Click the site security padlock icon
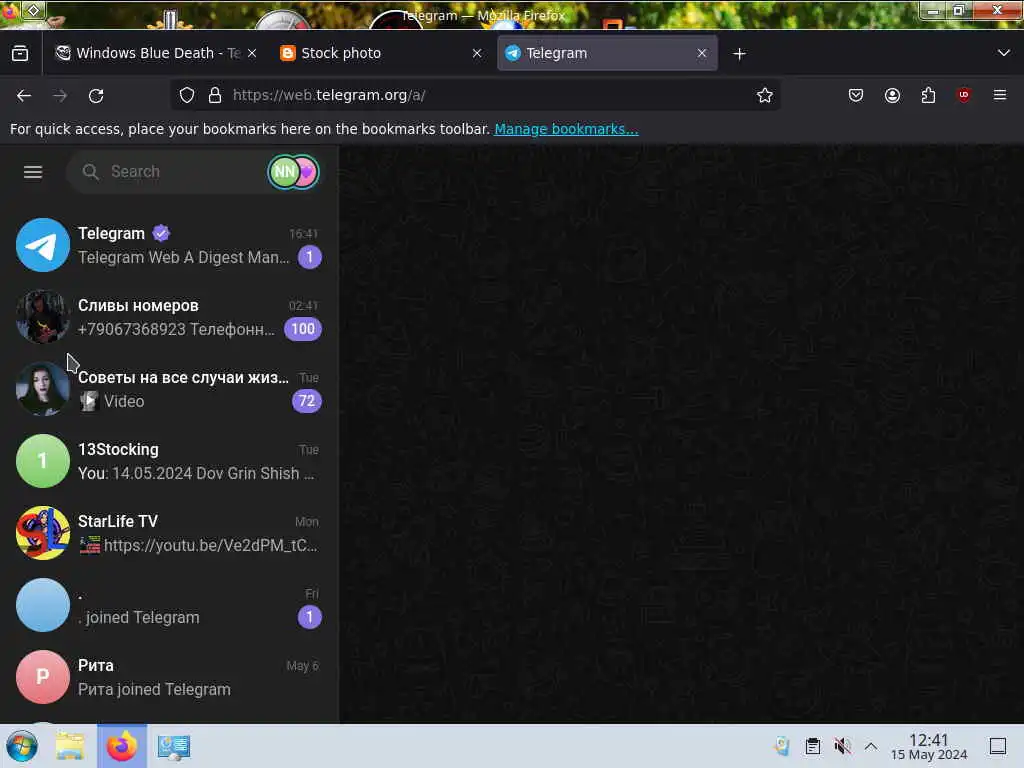This screenshot has height=768, width=1024. (x=215, y=95)
